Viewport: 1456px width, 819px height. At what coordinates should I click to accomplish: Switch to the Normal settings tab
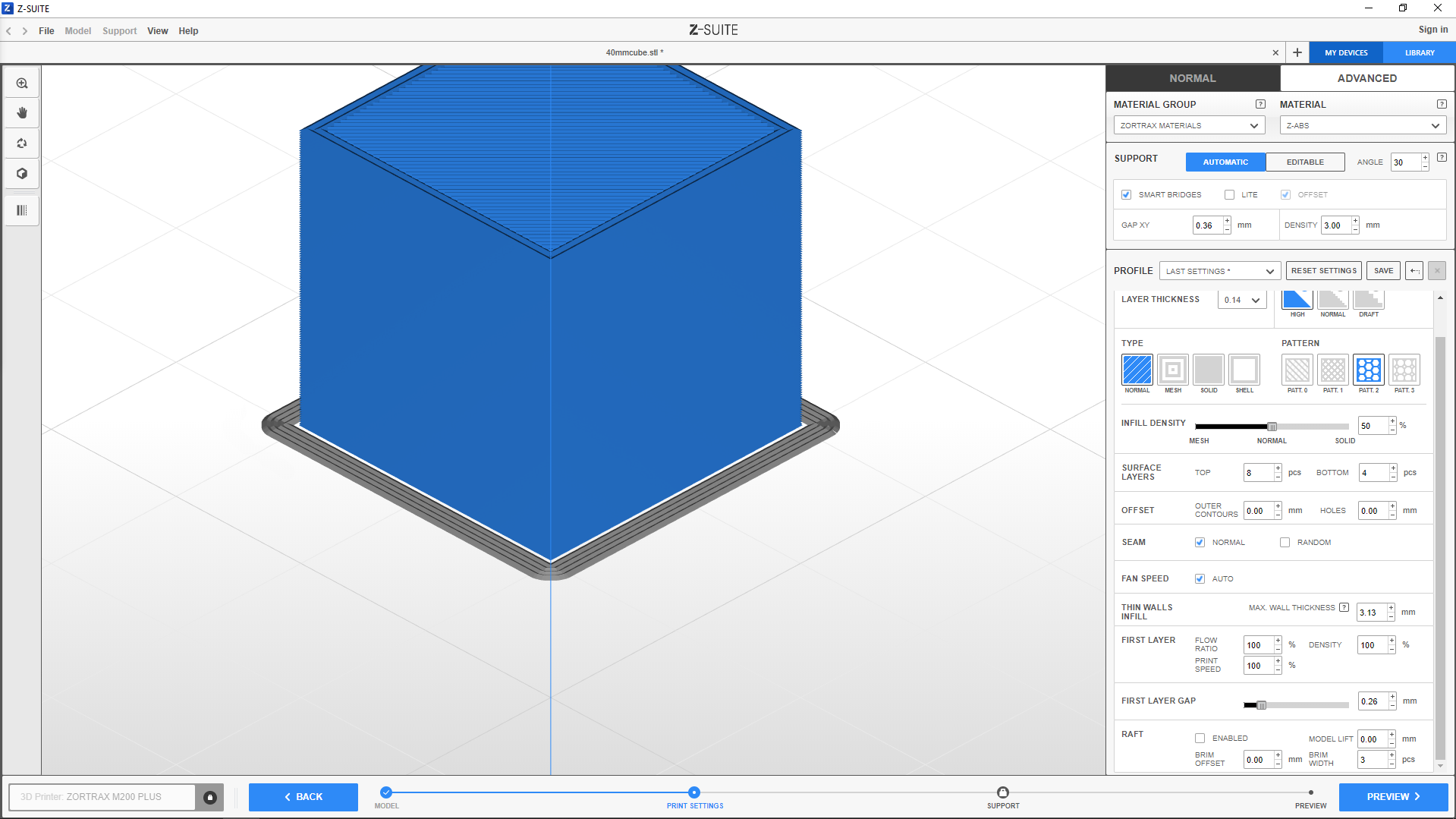(x=1192, y=78)
